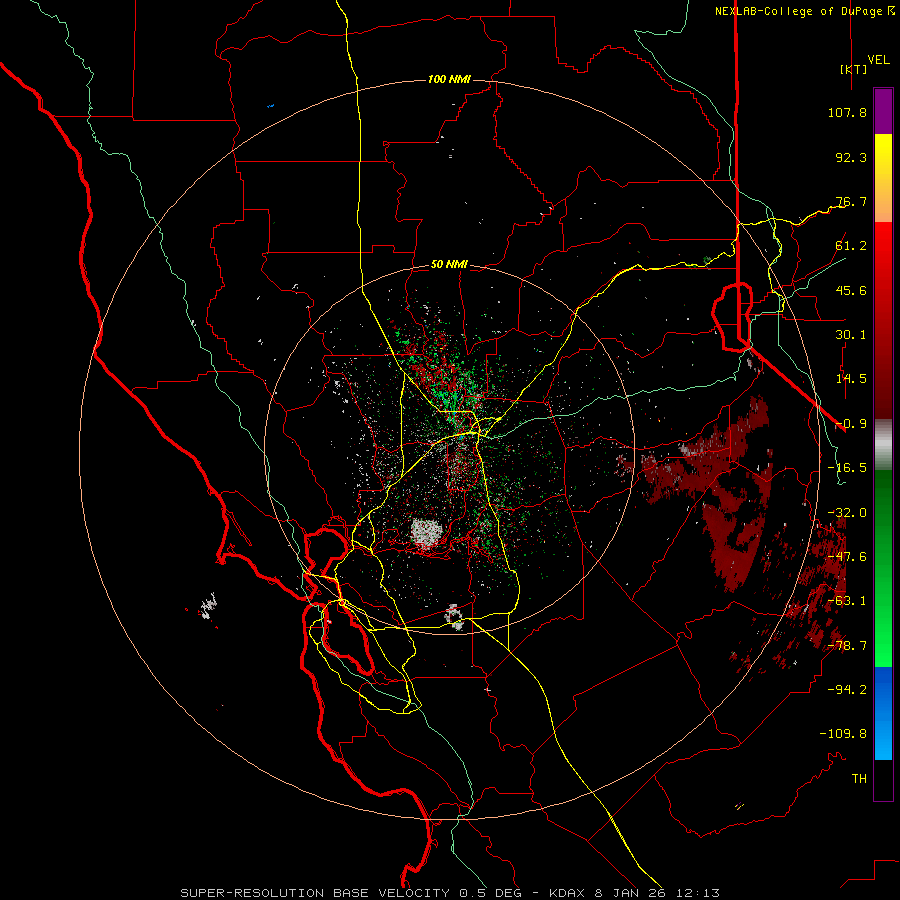Screen dimensions: 900x900
Task: Select the 45.6 scale value
Action: (851, 290)
